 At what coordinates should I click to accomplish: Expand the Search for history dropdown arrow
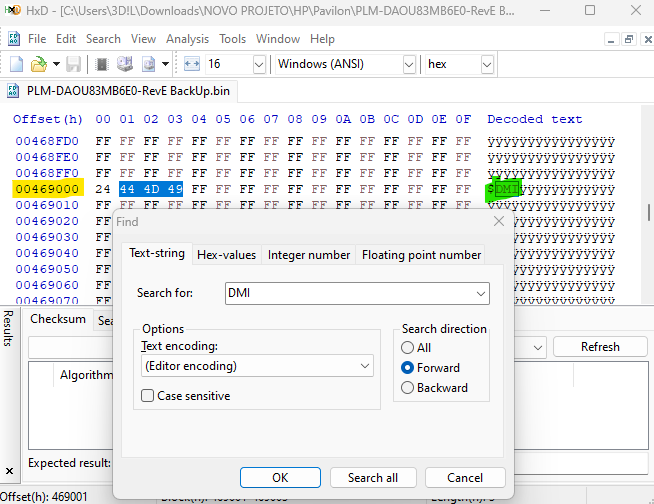click(x=481, y=294)
